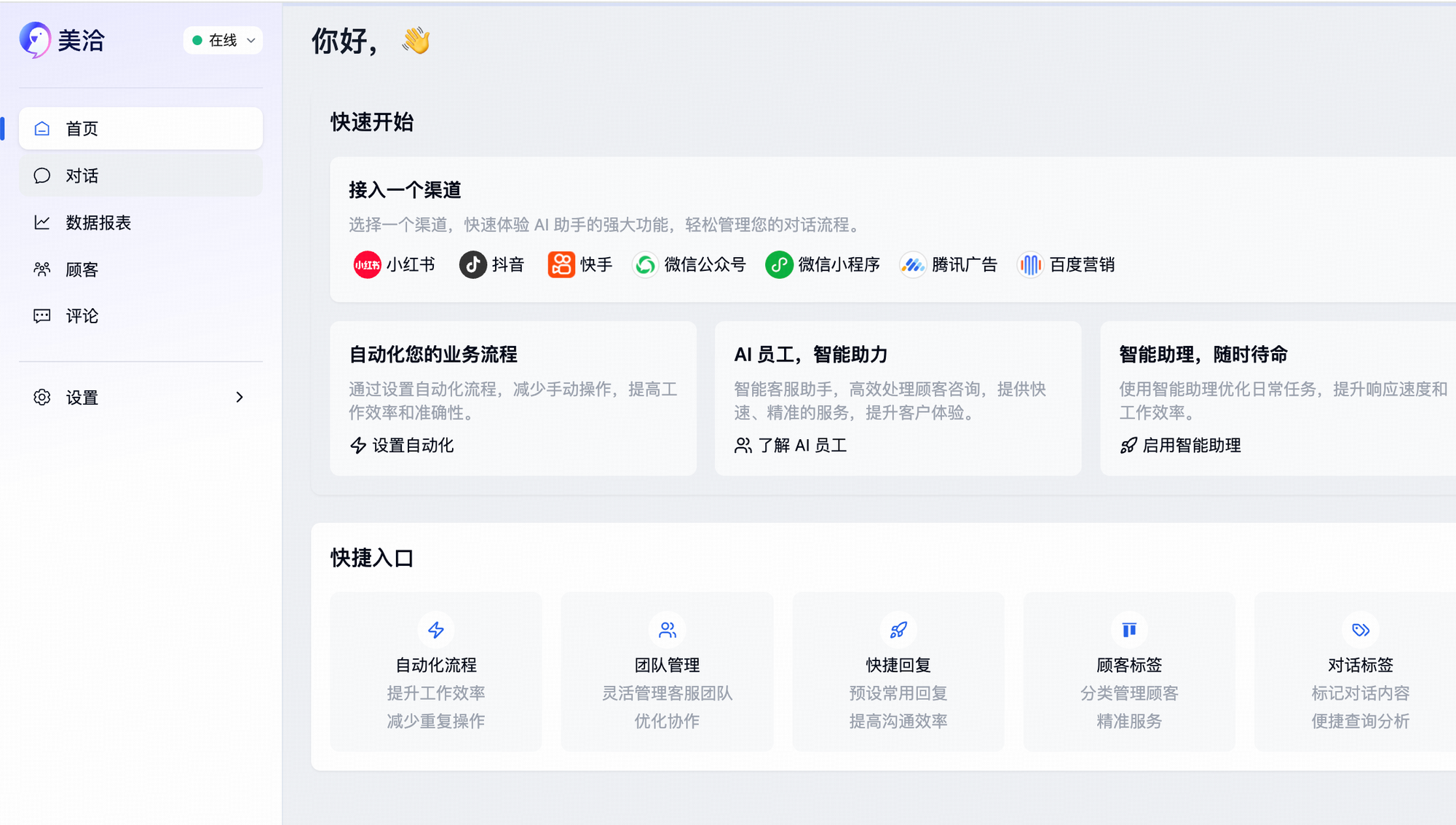Pick the 百度营销 channel icon

click(1030, 265)
